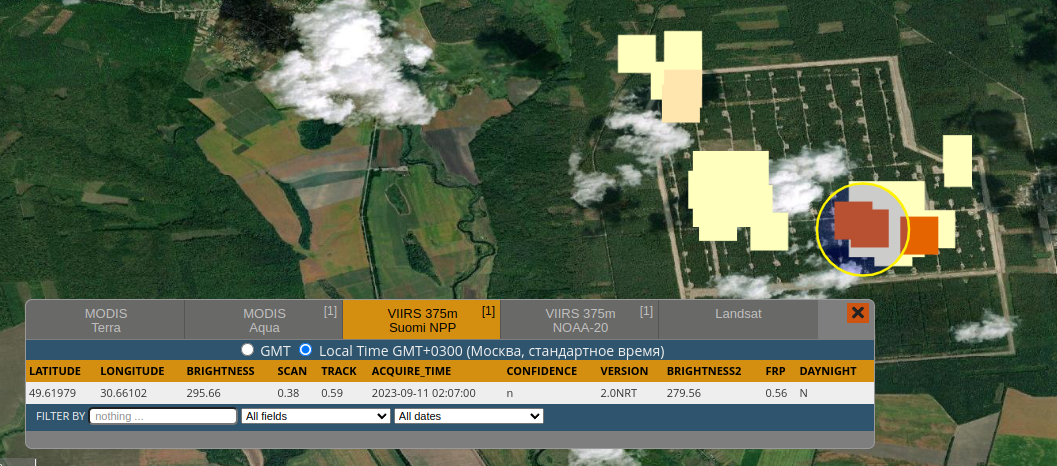Open the All fields dropdown
Screen dimensions: 1057x466
(x=315, y=416)
